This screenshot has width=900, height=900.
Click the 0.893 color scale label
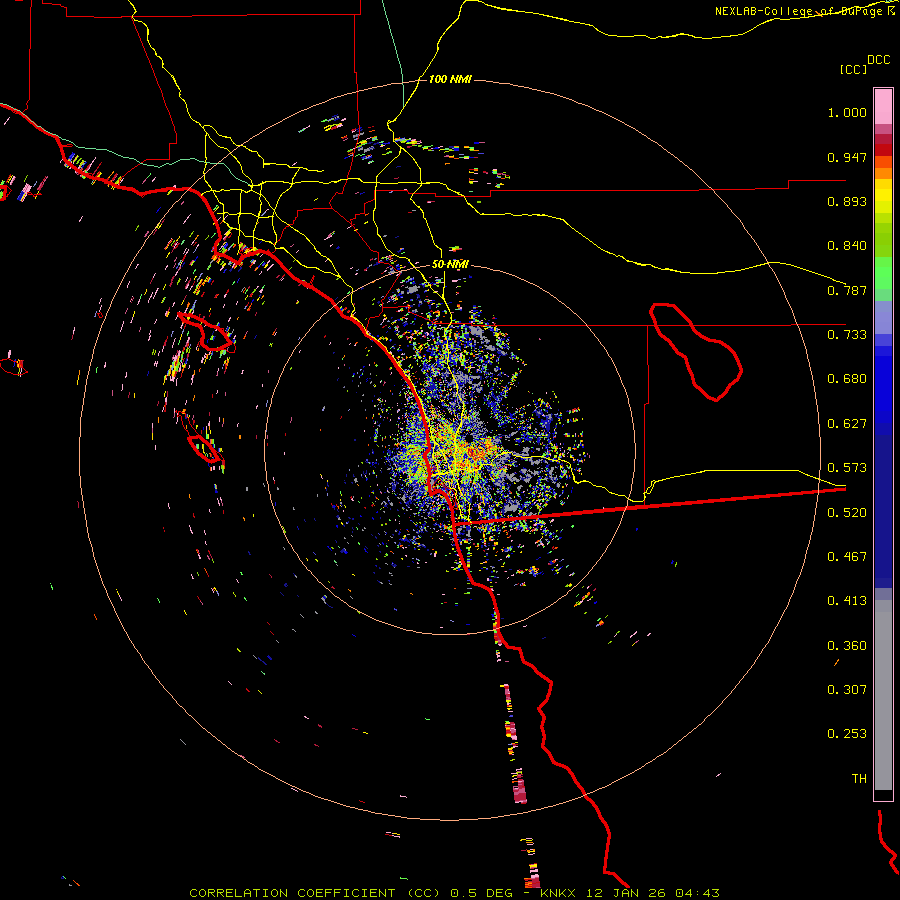click(847, 201)
